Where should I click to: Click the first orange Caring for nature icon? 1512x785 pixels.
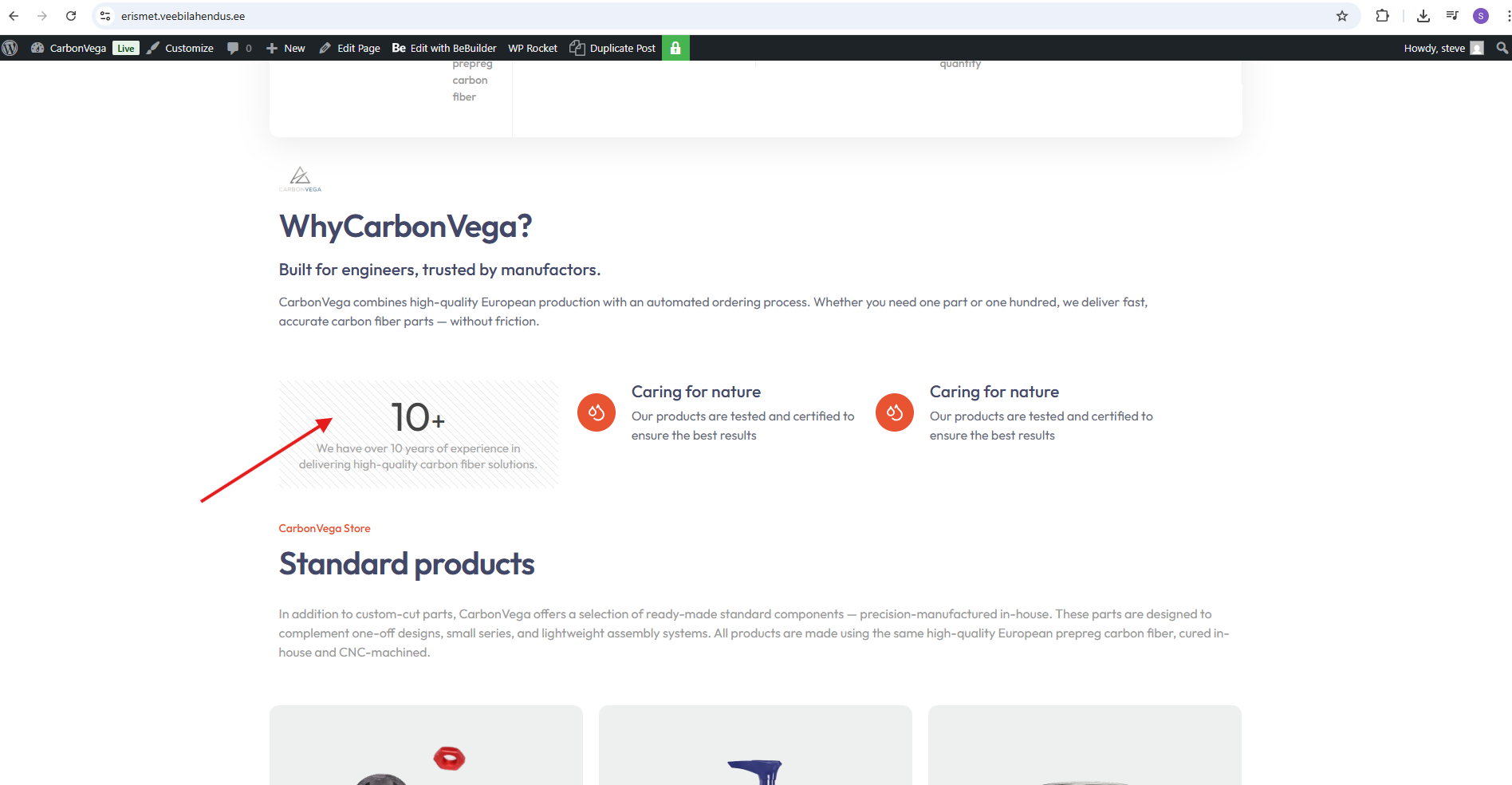[597, 412]
